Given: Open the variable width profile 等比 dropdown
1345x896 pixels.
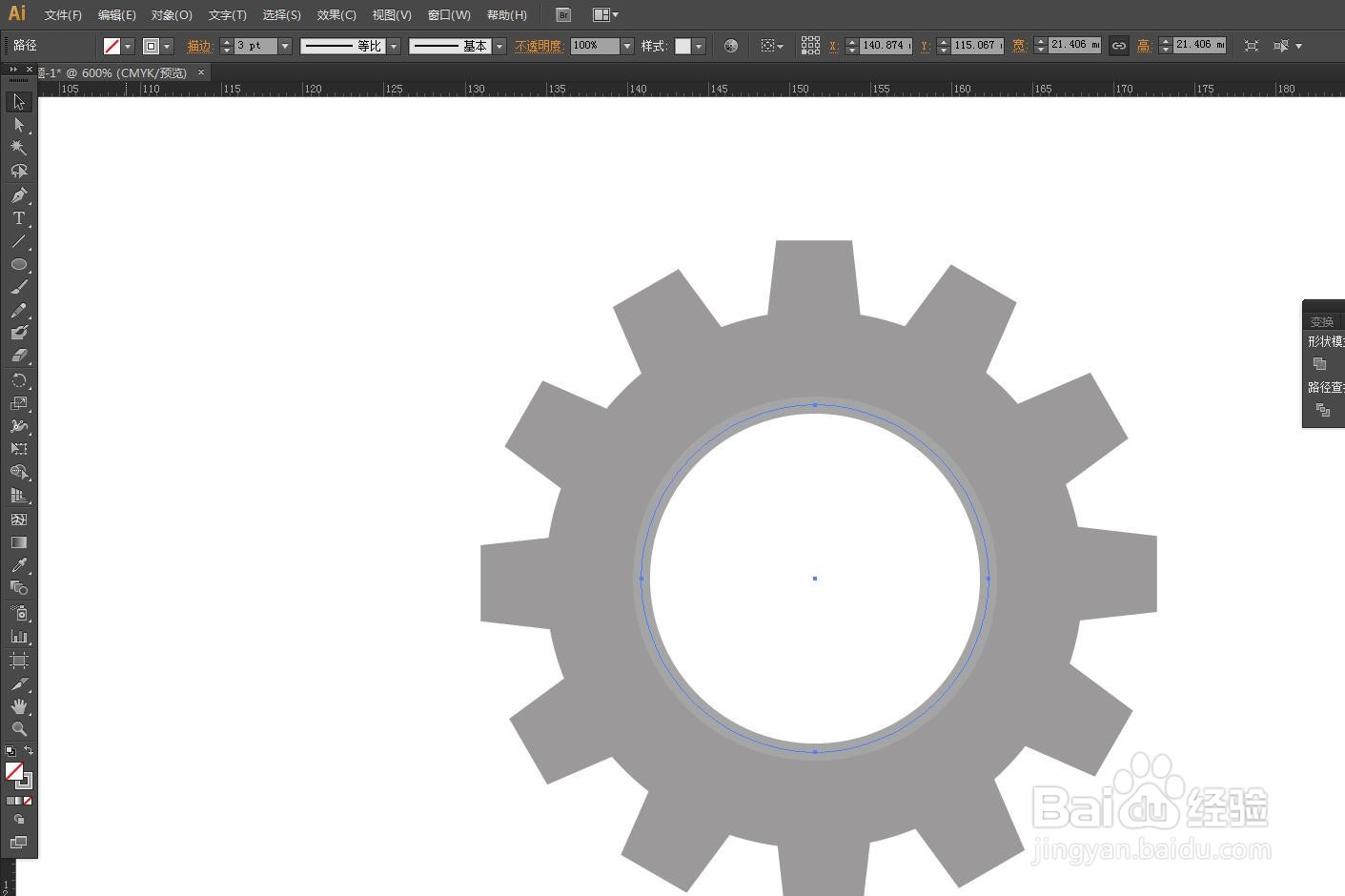Looking at the screenshot, I should [x=393, y=46].
